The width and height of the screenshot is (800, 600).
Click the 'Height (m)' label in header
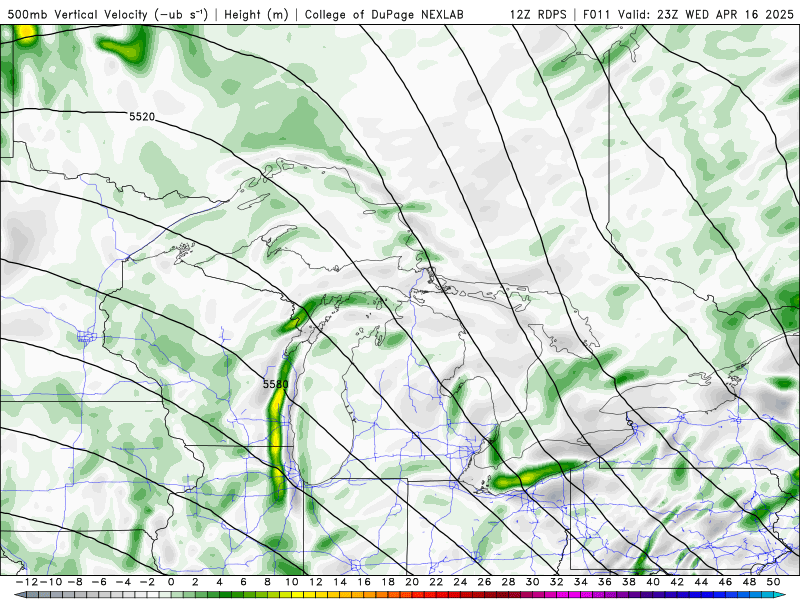pyautogui.click(x=256, y=15)
